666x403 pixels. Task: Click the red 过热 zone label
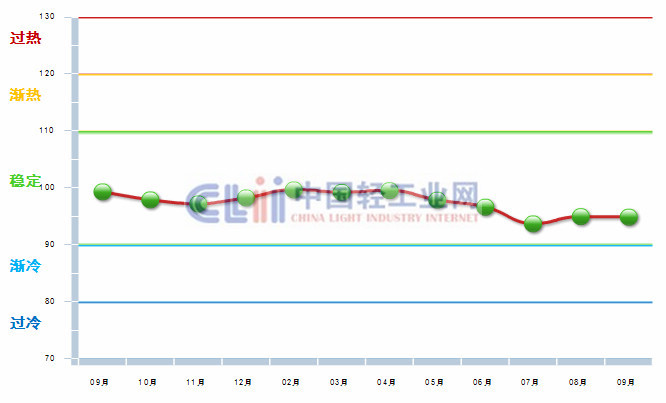tap(25, 39)
